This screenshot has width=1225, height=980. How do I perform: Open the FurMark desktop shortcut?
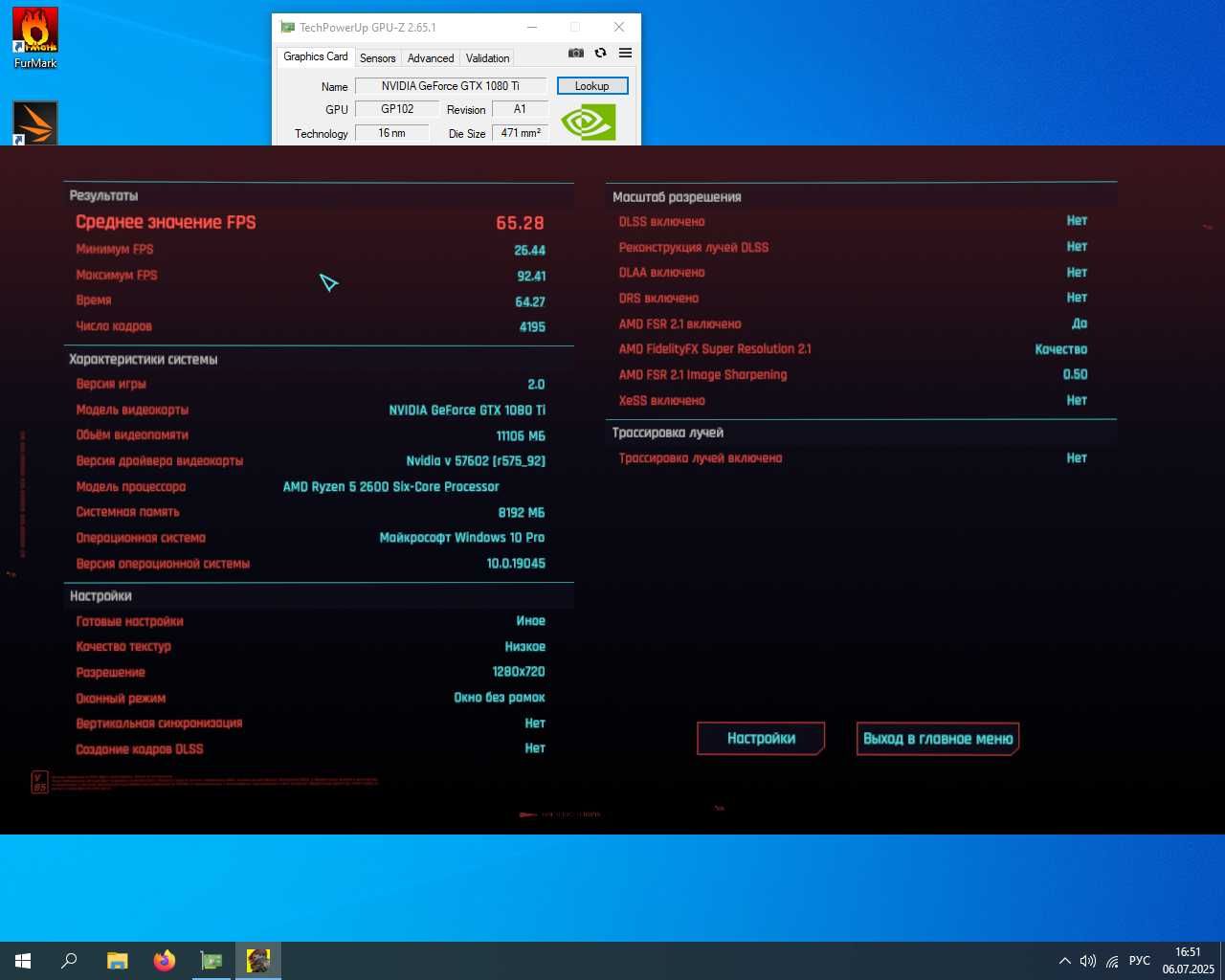point(34,38)
